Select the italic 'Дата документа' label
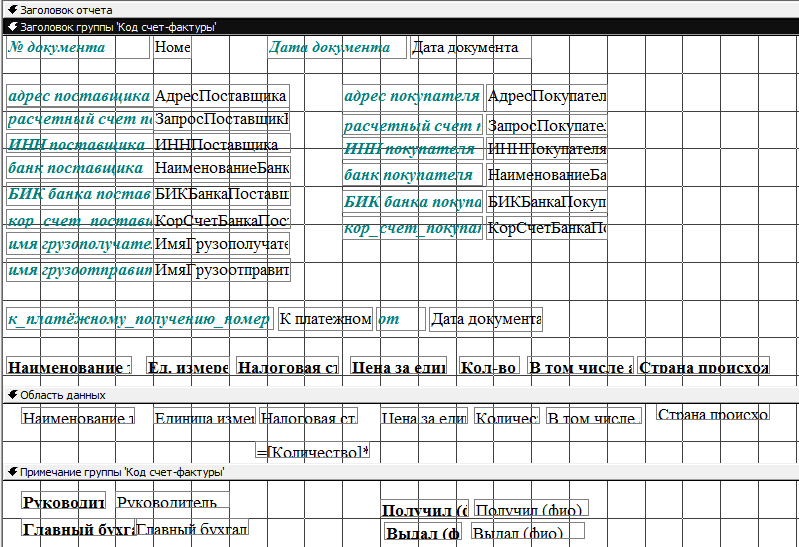799x547 pixels. click(x=337, y=47)
